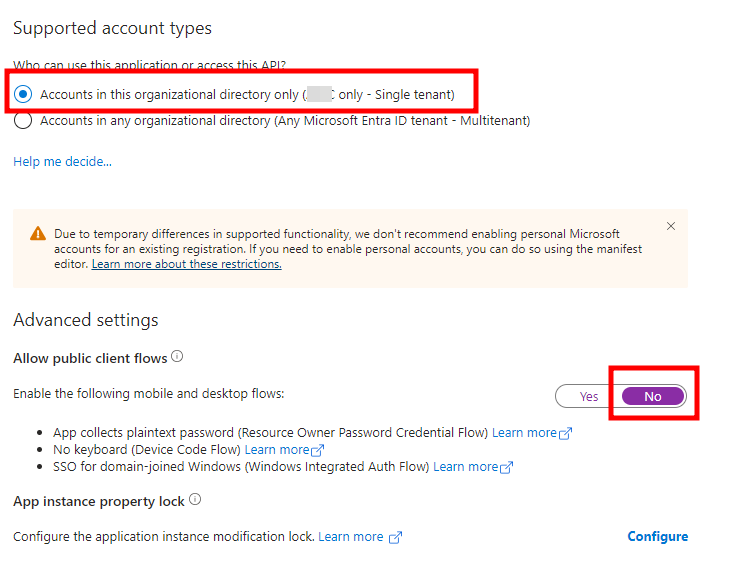
Task: Open Learn more for Resource Owner Password flow
Action: (x=524, y=433)
